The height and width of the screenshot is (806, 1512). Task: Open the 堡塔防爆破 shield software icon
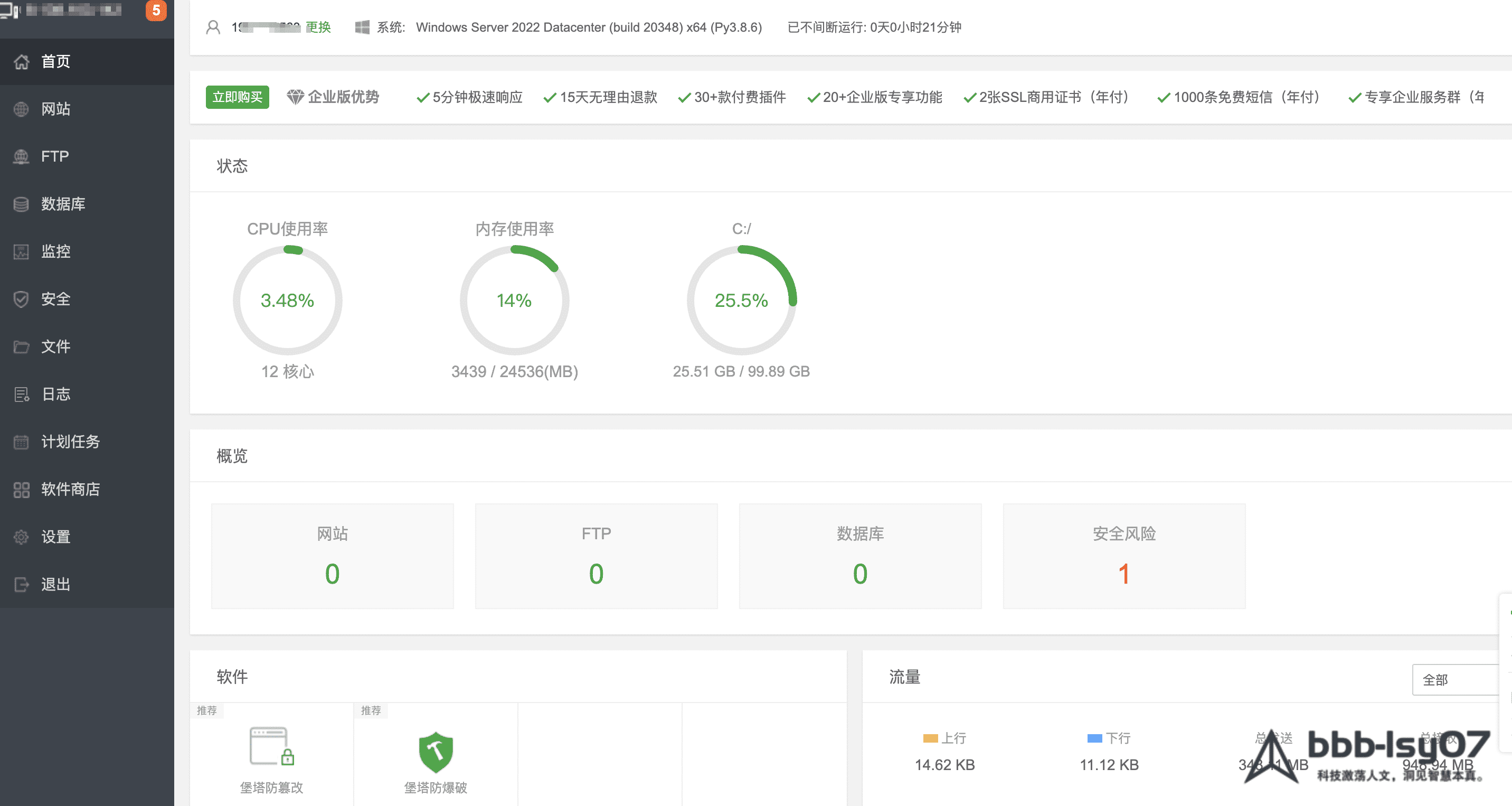click(x=436, y=753)
